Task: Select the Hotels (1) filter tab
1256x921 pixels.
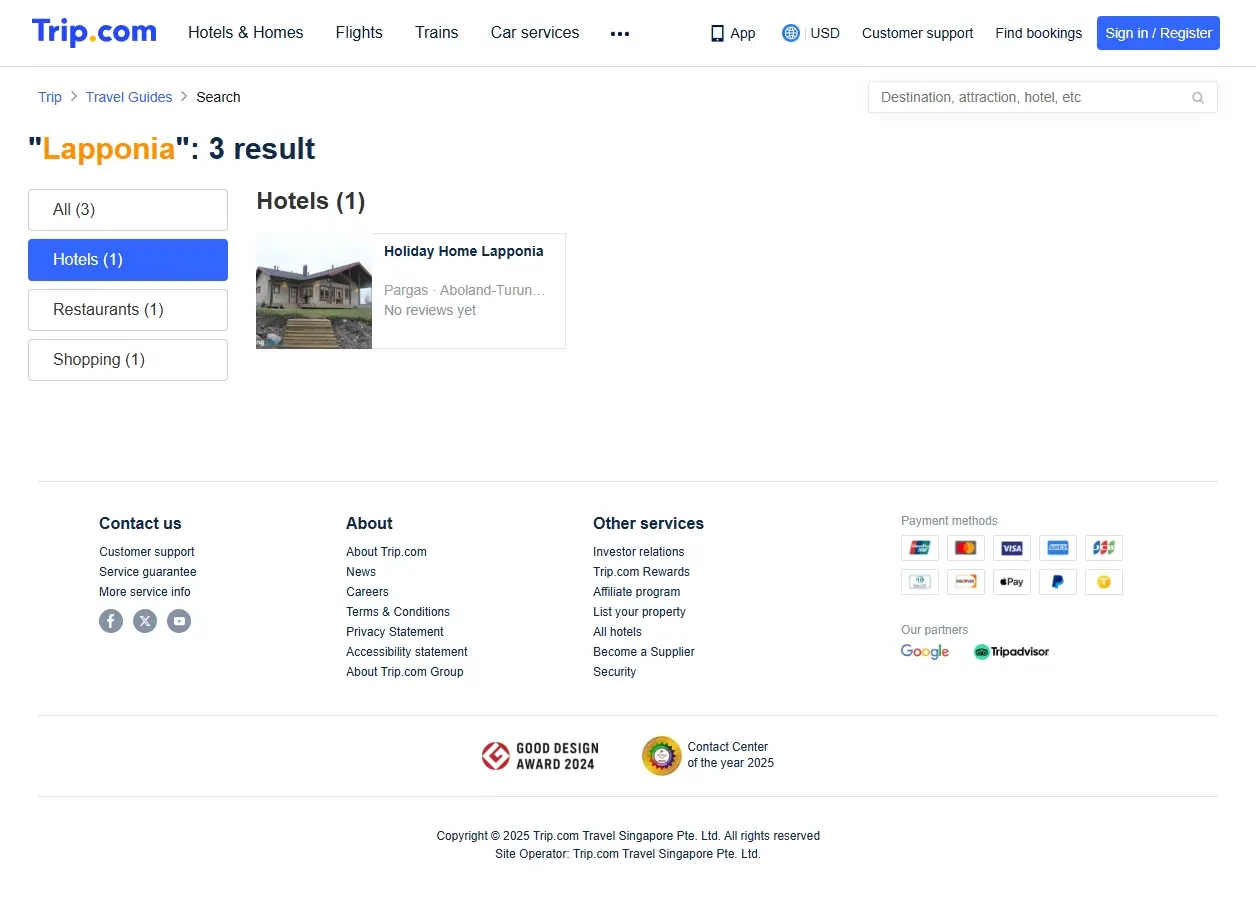Action: coord(128,260)
